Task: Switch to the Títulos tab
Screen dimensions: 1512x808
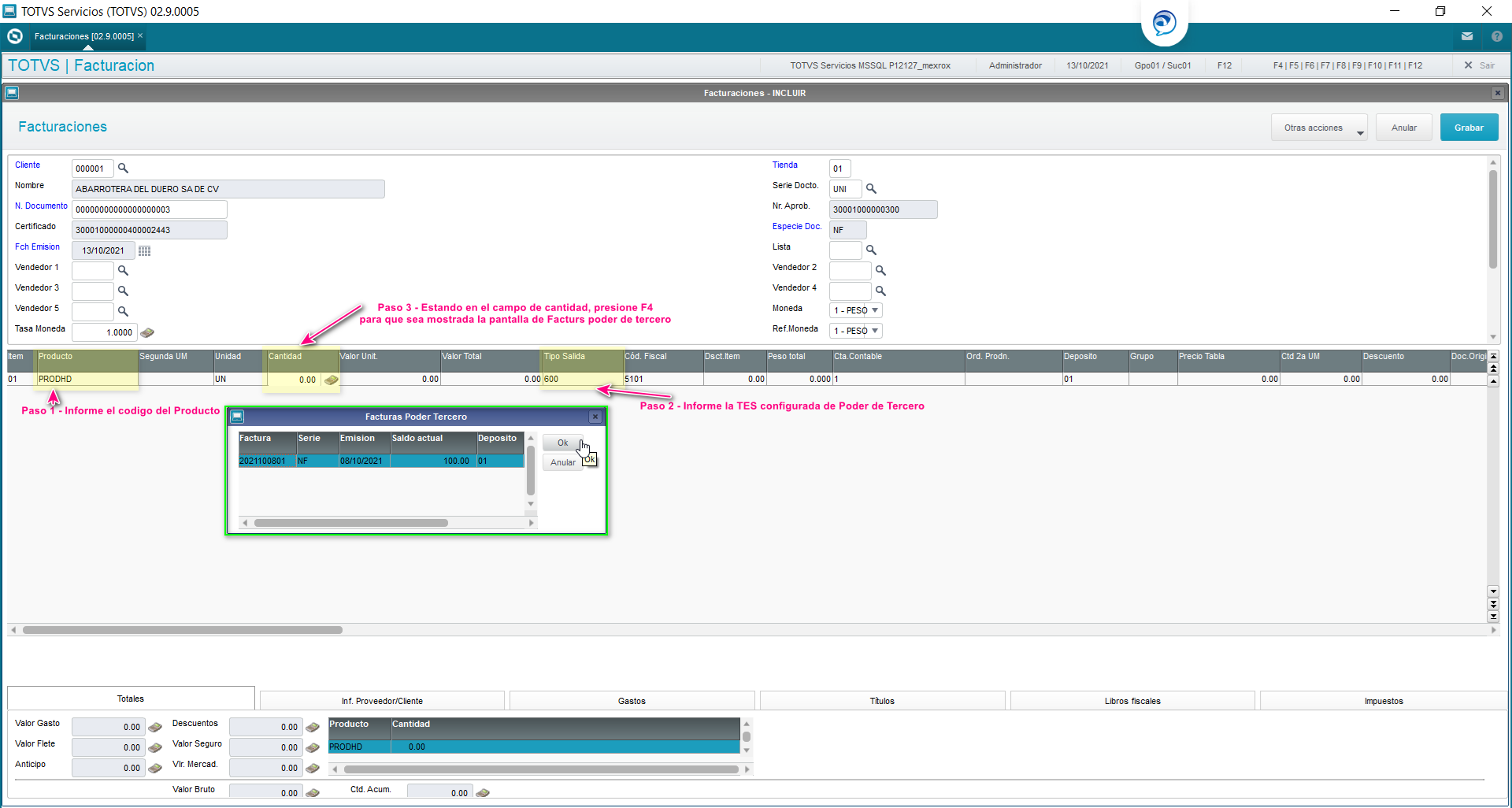Action: click(882, 701)
